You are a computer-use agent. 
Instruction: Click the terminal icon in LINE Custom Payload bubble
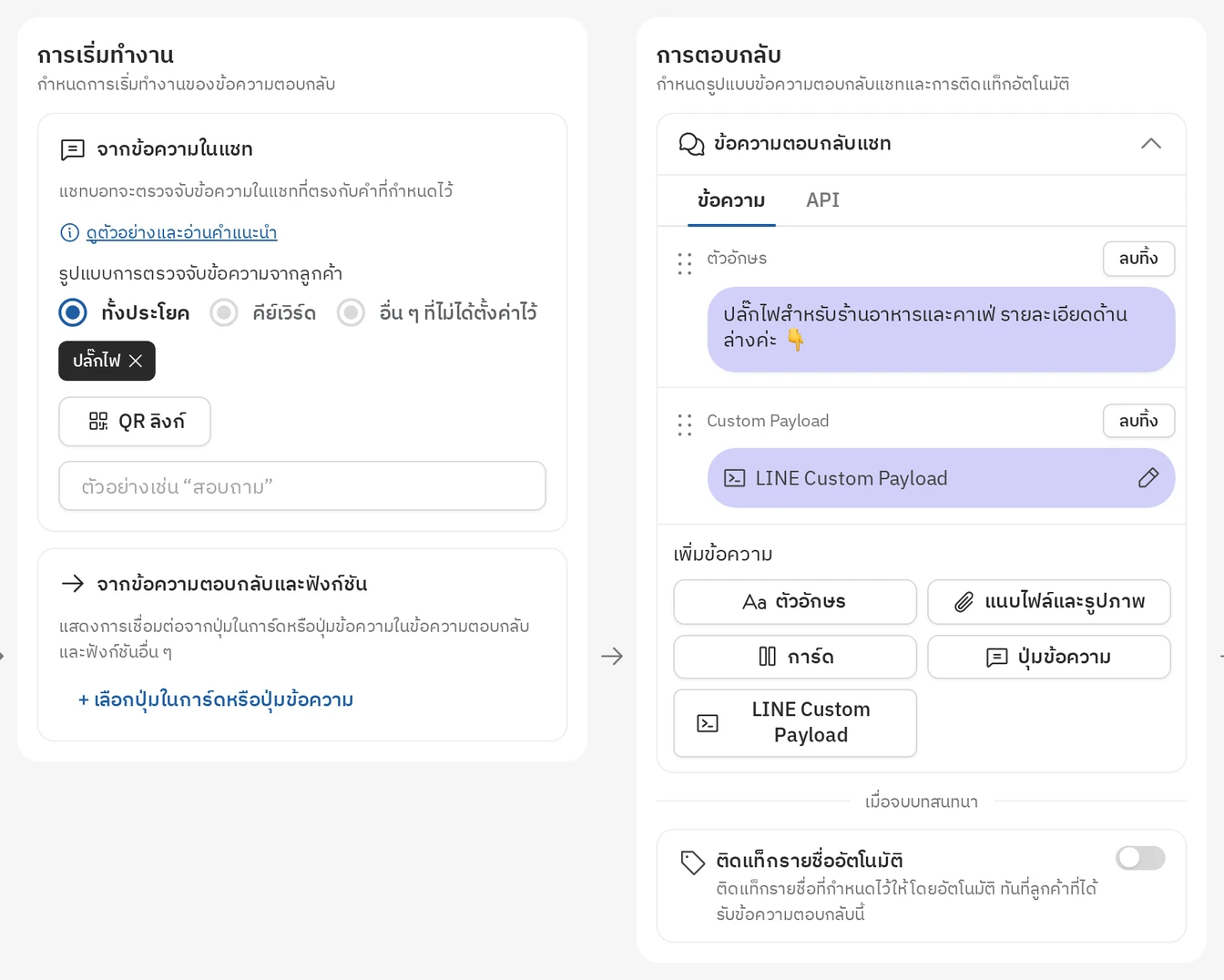[735, 478]
